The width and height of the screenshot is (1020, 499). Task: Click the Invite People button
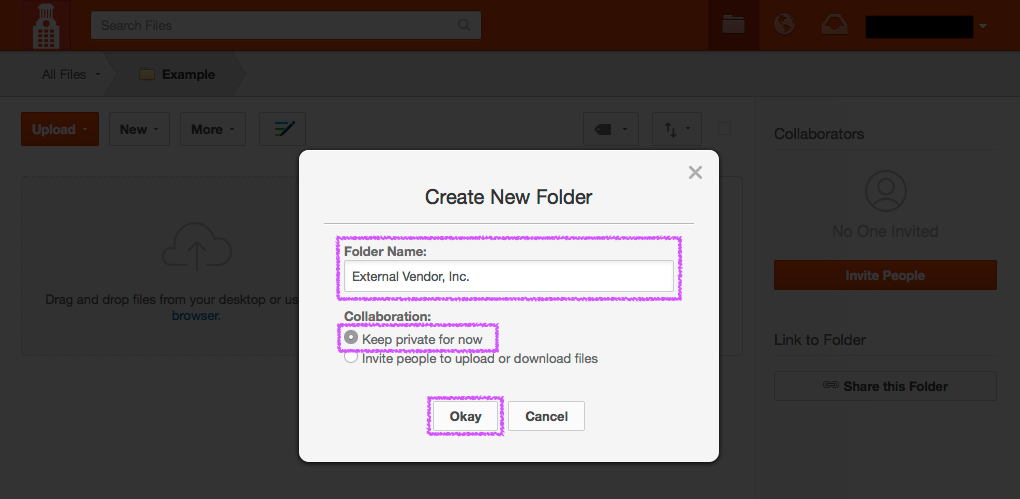[885, 275]
